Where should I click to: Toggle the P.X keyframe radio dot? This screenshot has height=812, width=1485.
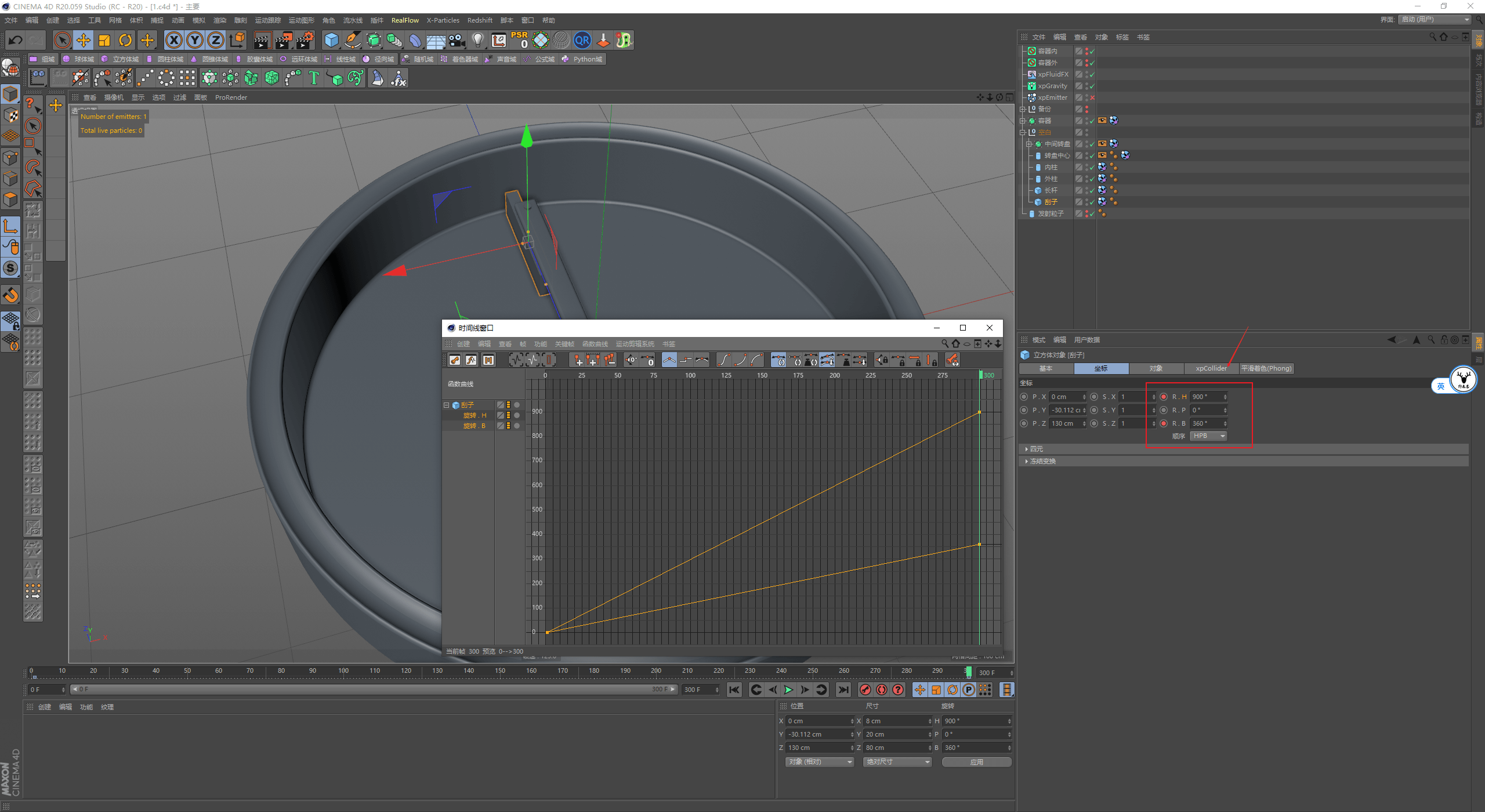(1024, 397)
